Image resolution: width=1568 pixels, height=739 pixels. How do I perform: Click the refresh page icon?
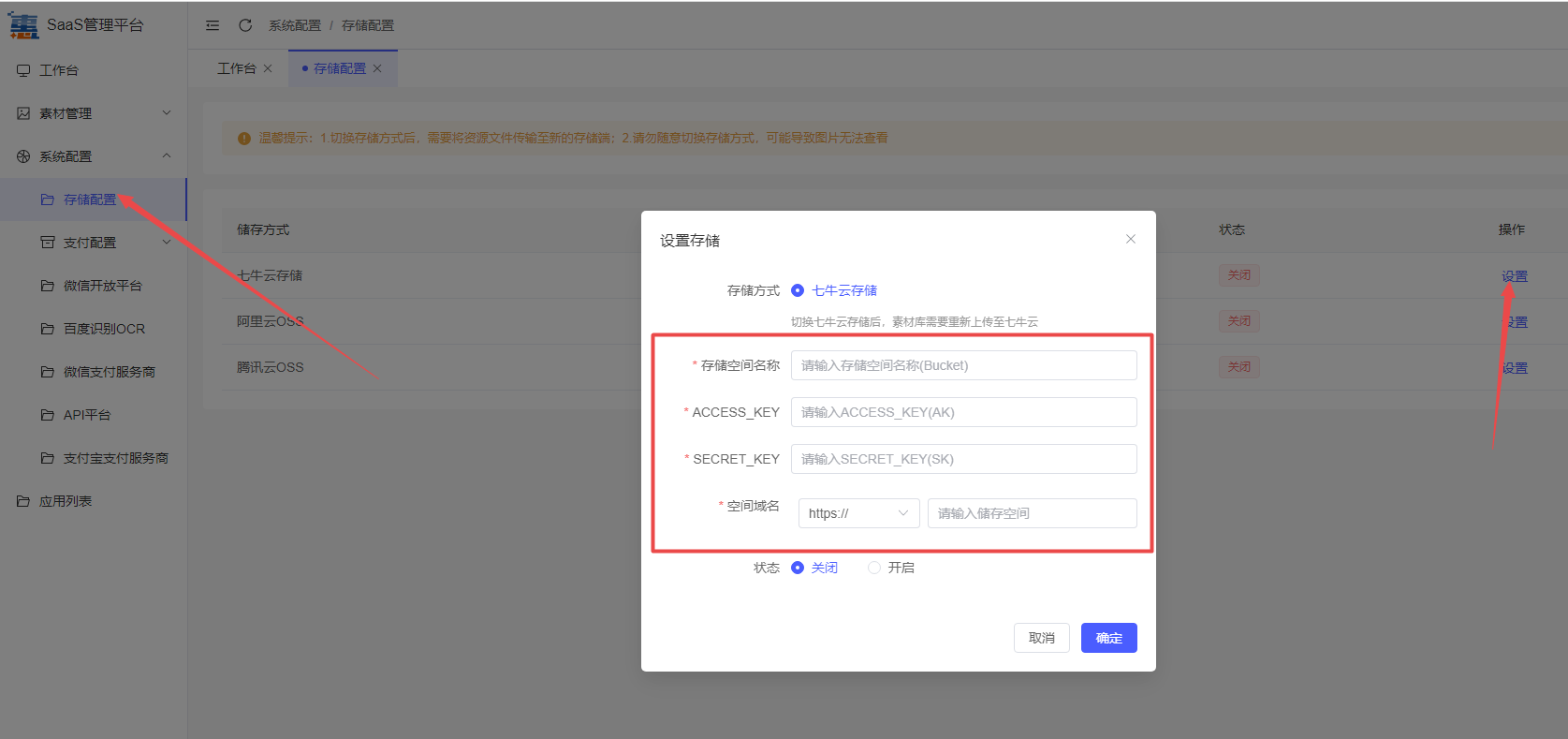245,25
